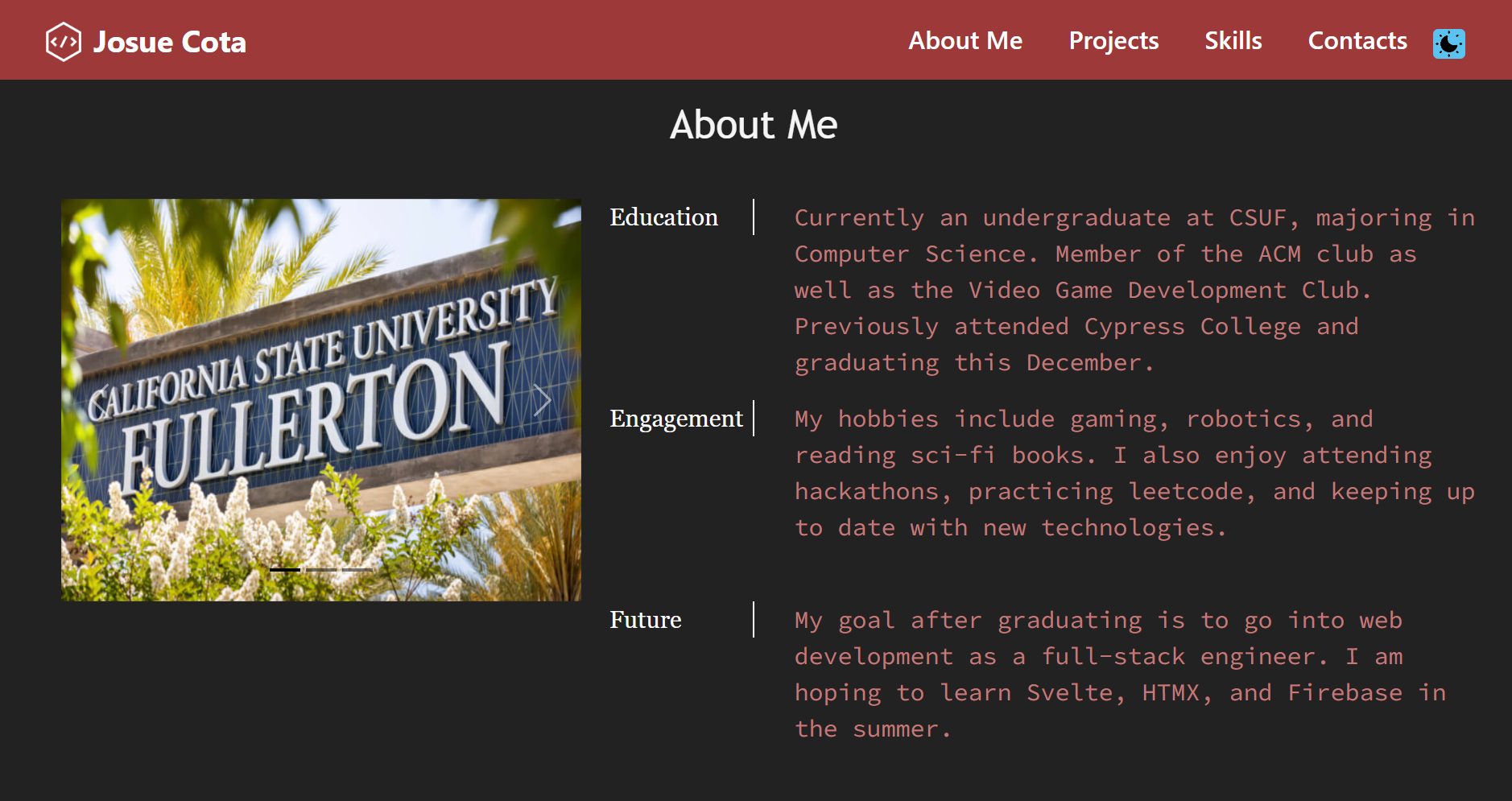Open the Contacts navigation link
The height and width of the screenshot is (801, 1512).
pos(1357,41)
